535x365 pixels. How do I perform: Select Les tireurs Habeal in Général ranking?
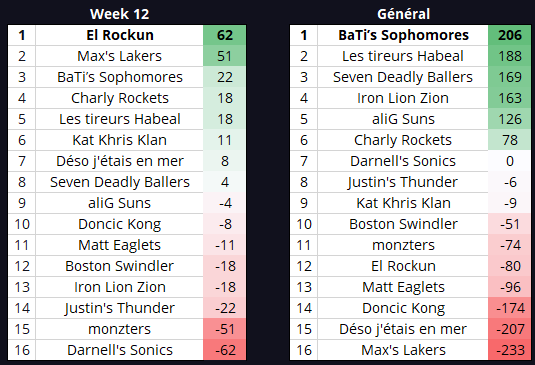[x=403, y=56]
